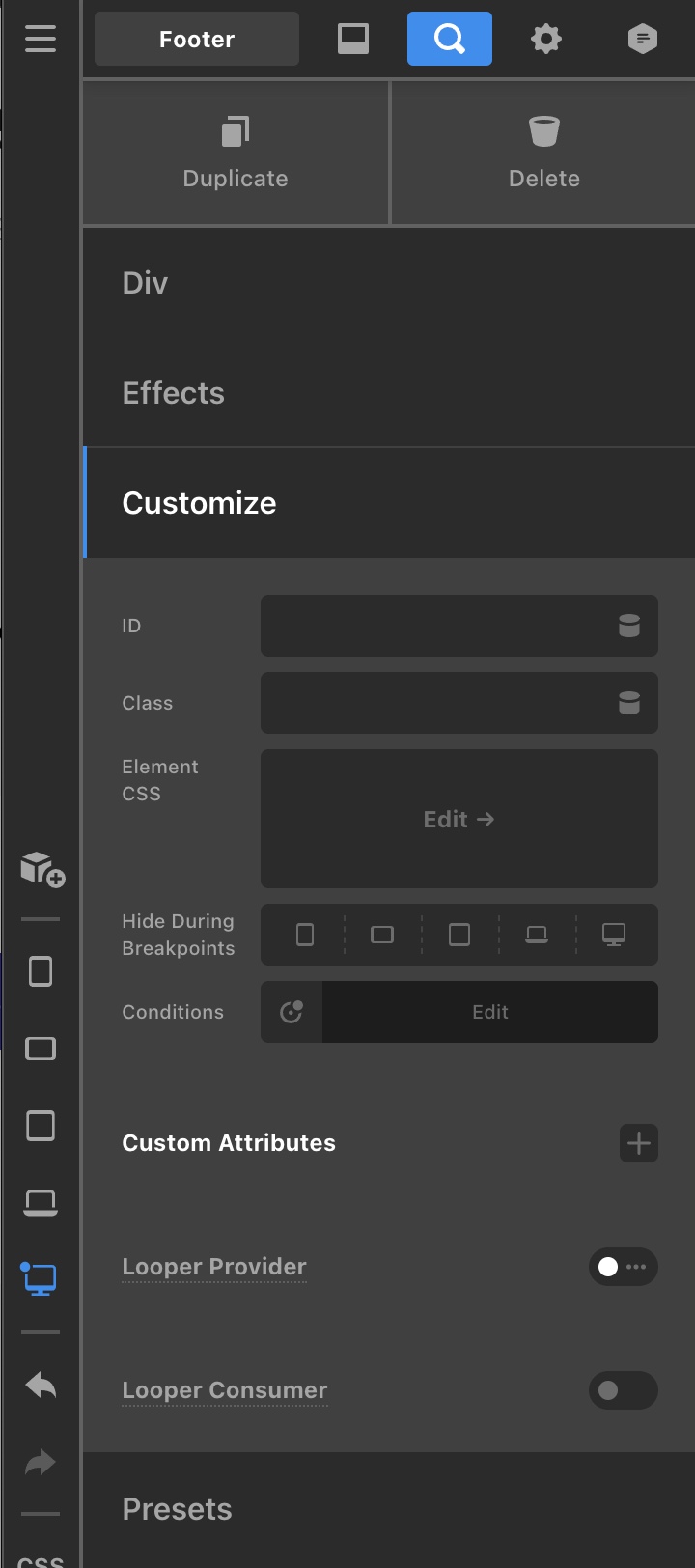
Task: Toggle the Looper Provider switch
Action: tap(624, 1267)
